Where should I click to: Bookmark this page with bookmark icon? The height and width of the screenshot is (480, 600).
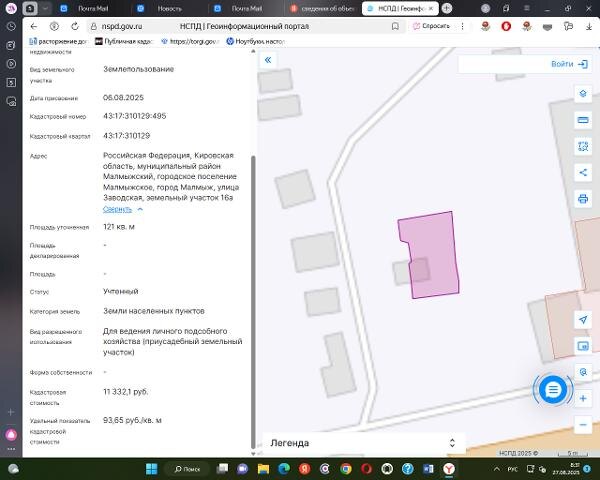[x=395, y=26]
